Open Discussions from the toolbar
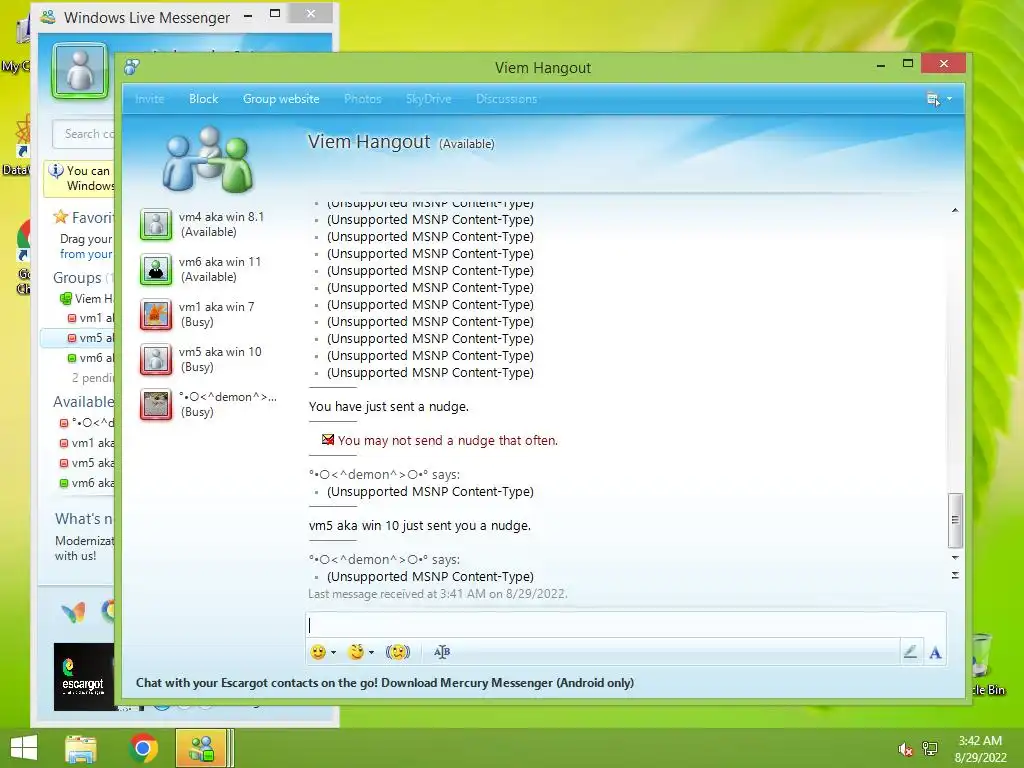This screenshot has width=1024, height=768. (x=506, y=99)
